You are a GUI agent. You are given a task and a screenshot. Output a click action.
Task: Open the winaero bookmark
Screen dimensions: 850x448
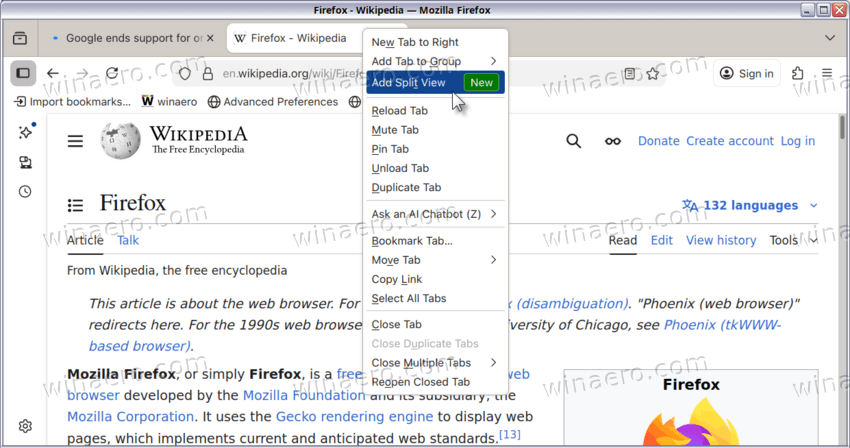coord(169,102)
